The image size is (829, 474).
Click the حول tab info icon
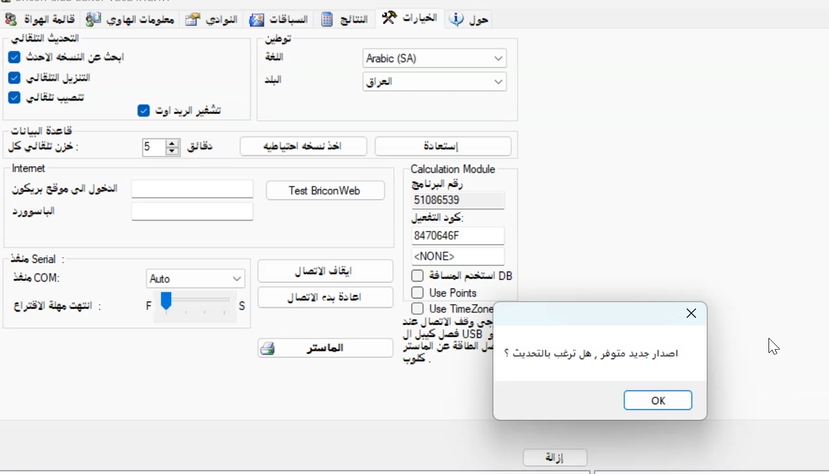[456, 19]
